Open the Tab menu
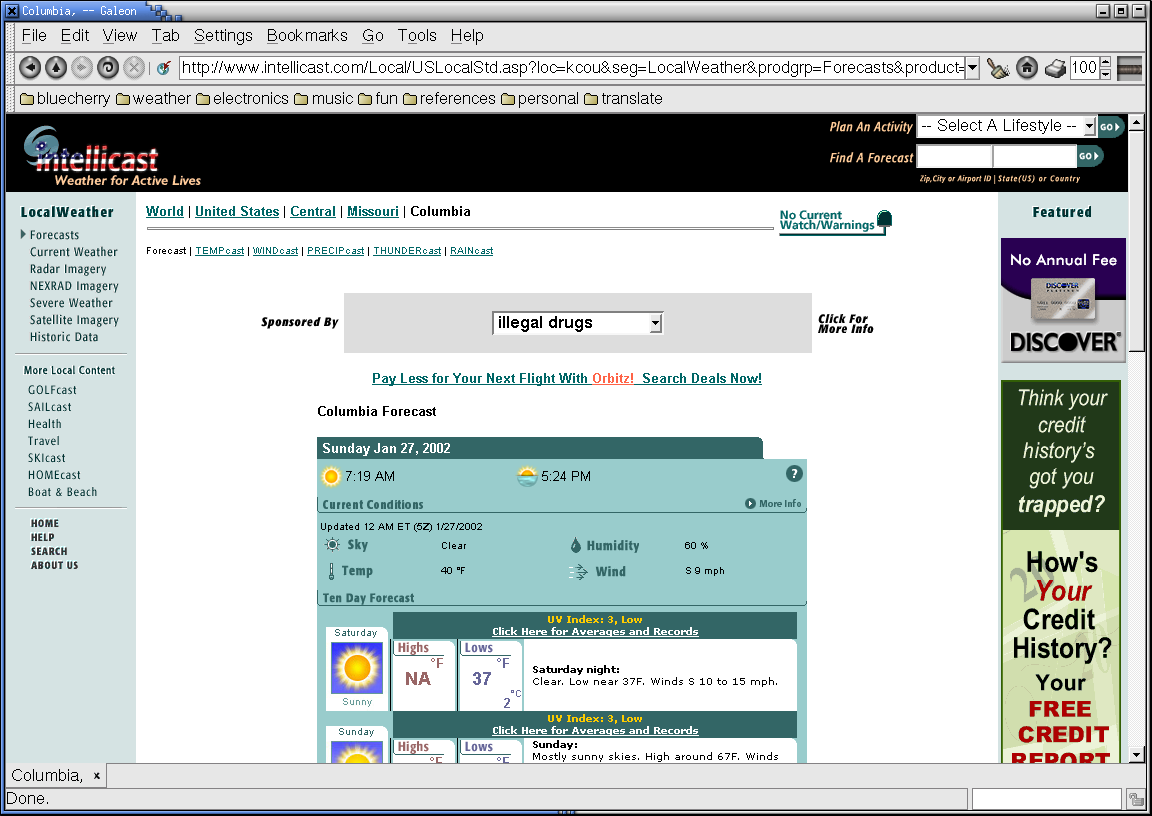The width and height of the screenshot is (1152, 816). tap(165, 36)
